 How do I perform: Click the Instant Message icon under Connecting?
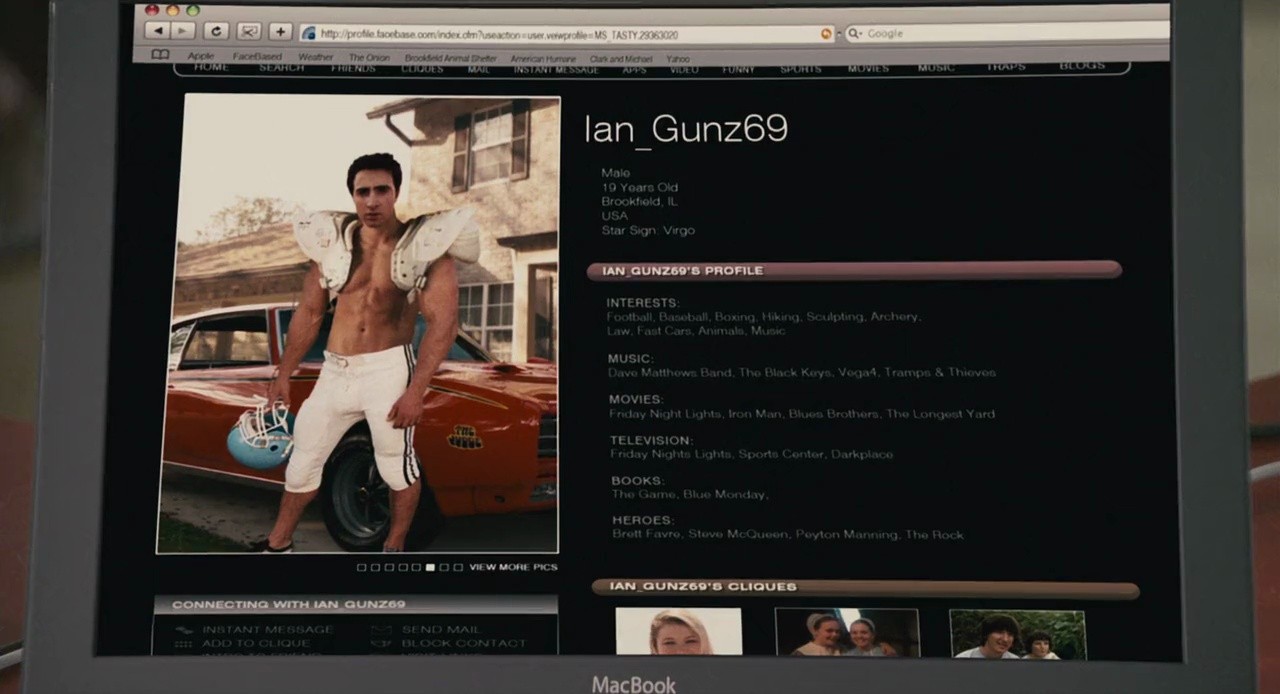click(x=184, y=630)
